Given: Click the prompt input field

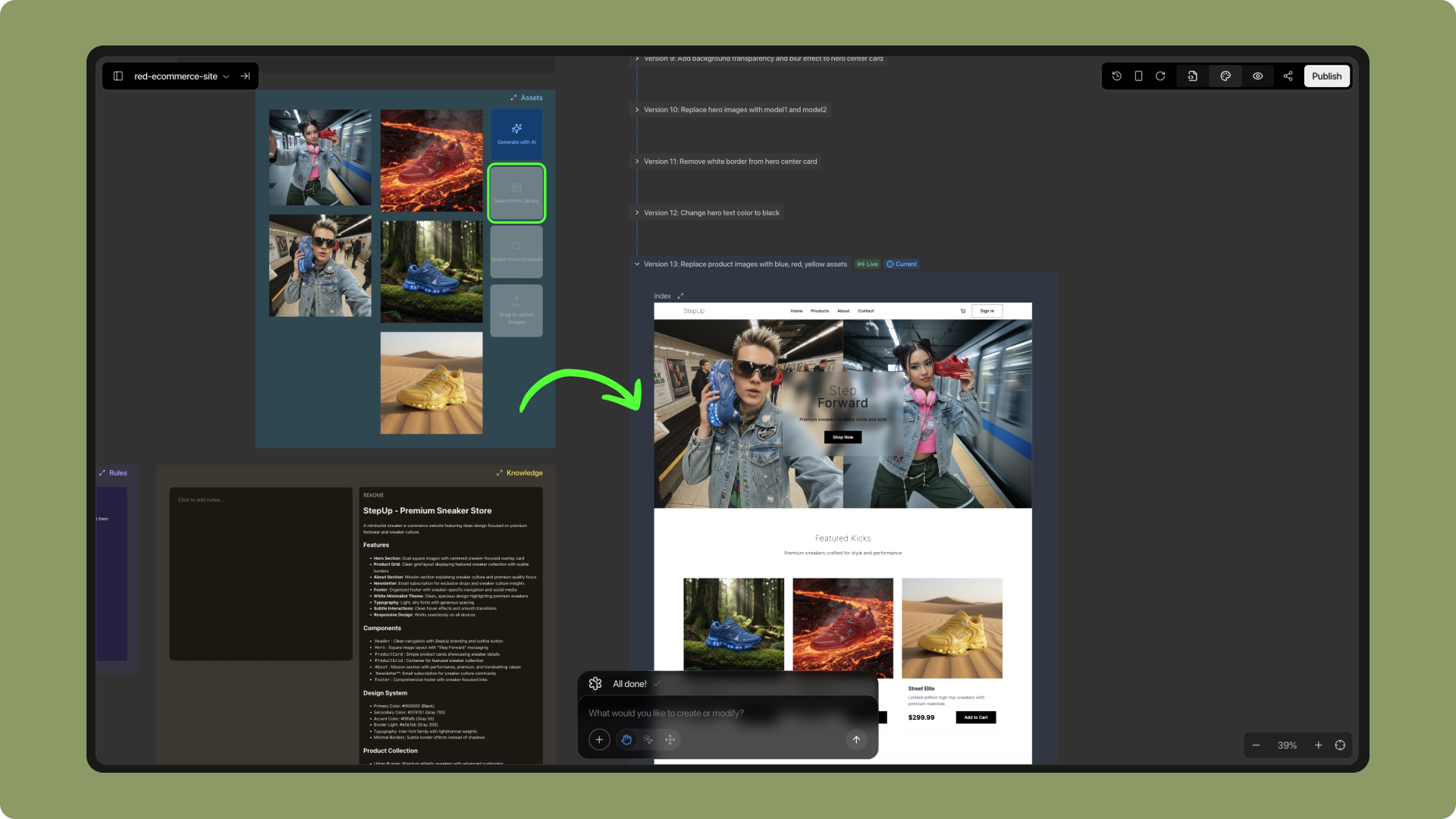Looking at the screenshot, I should [x=728, y=714].
